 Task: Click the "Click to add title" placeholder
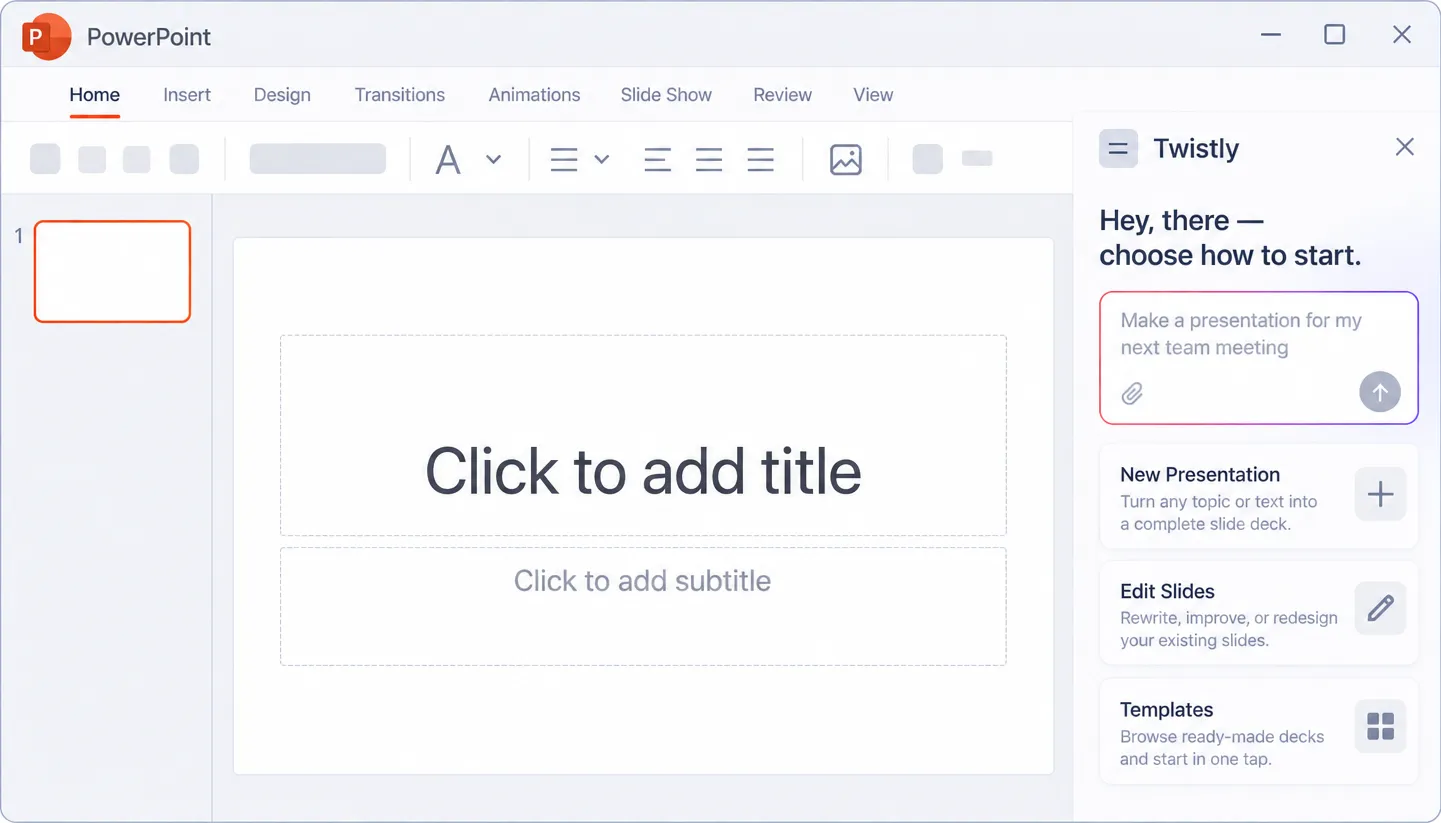[643, 435]
